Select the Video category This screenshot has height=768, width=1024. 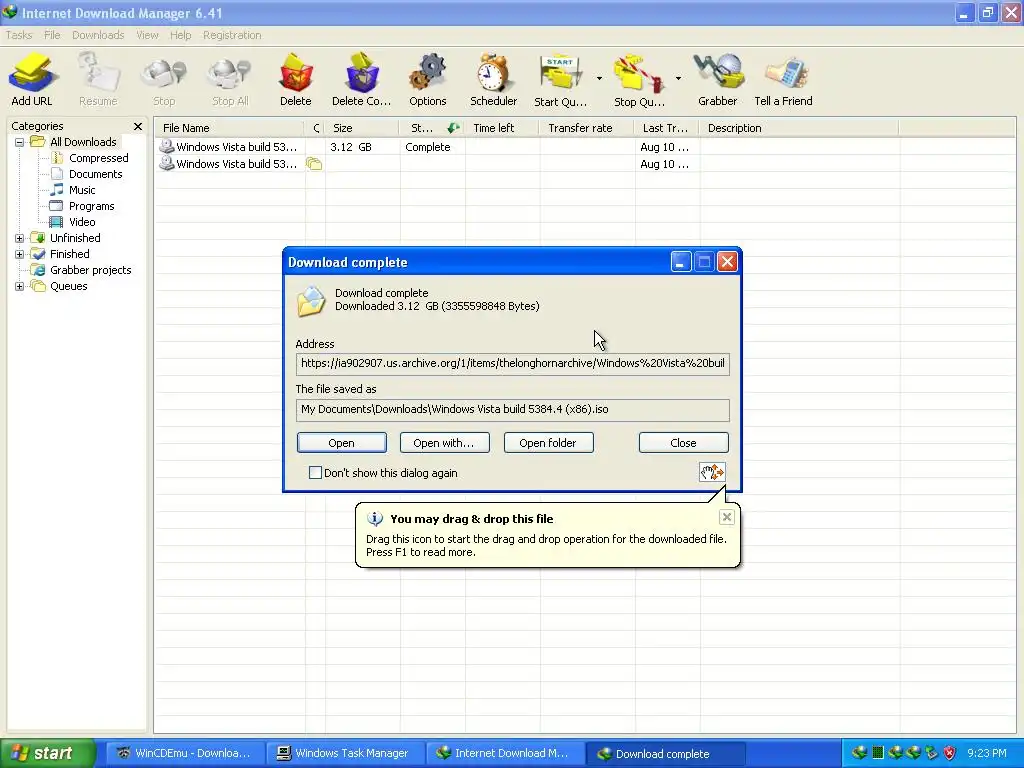tap(82, 222)
